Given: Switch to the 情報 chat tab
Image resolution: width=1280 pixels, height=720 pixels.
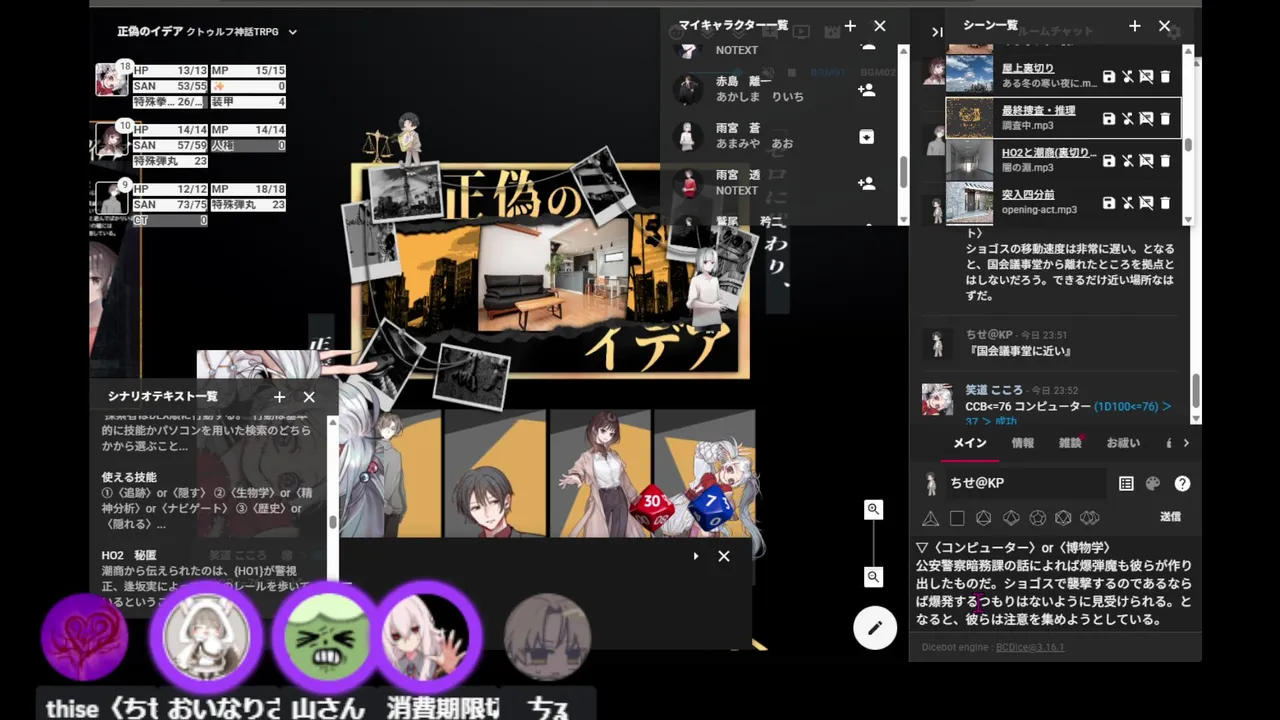Looking at the screenshot, I should coord(1023,443).
